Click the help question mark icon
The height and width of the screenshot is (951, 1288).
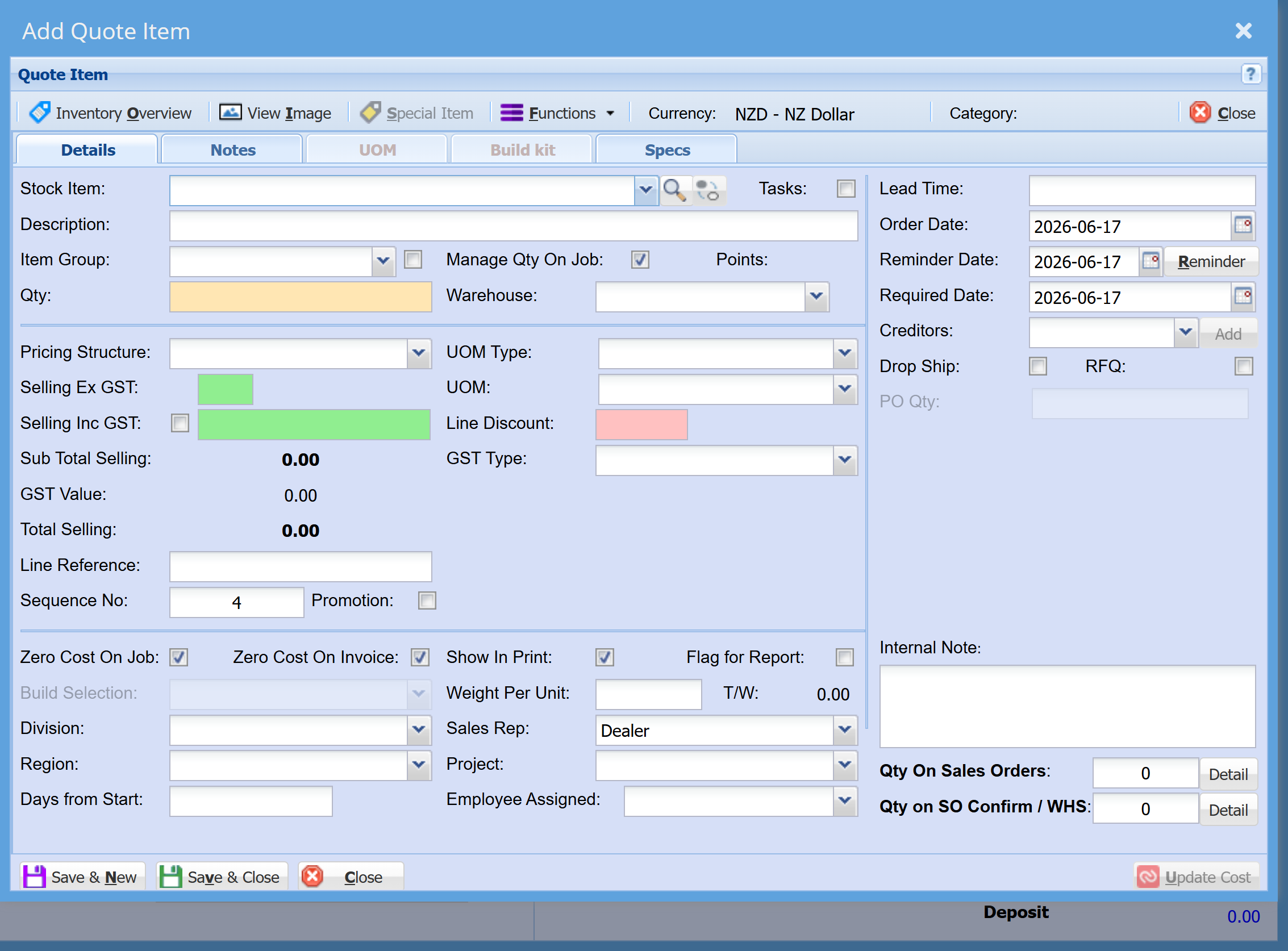tap(1250, 74)
